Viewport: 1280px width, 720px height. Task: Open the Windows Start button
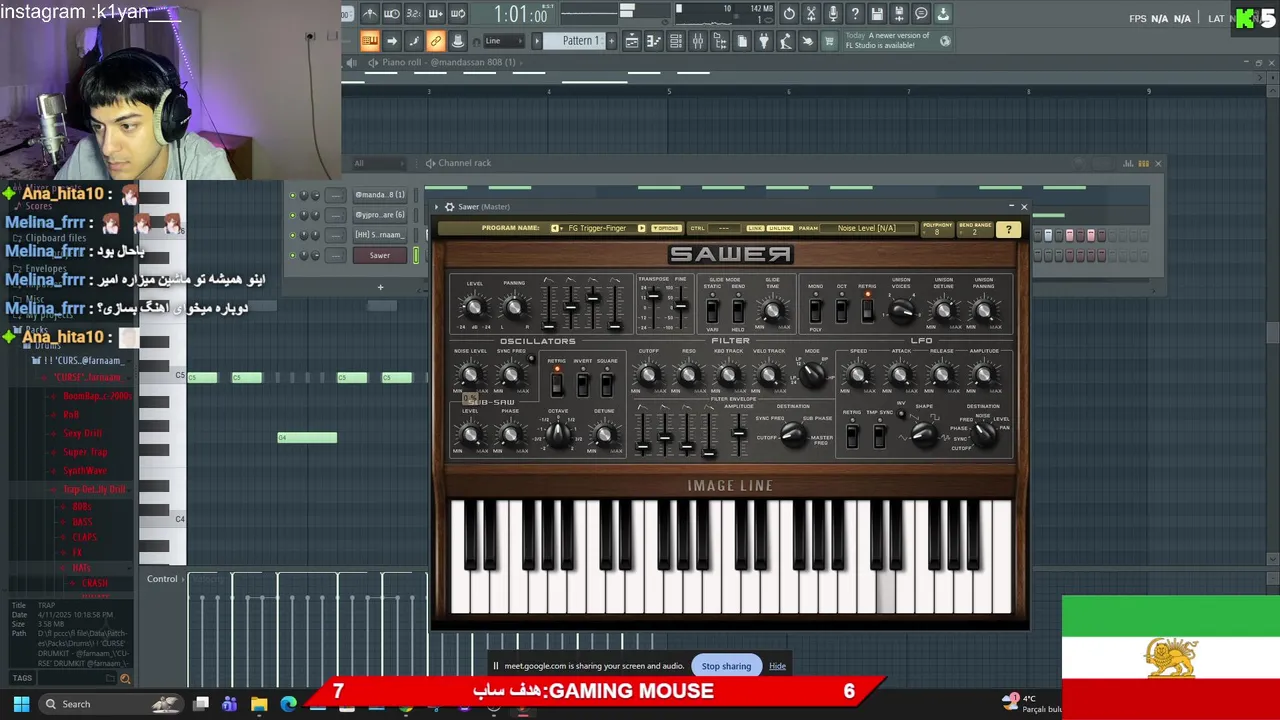click(x=21, y=704)
